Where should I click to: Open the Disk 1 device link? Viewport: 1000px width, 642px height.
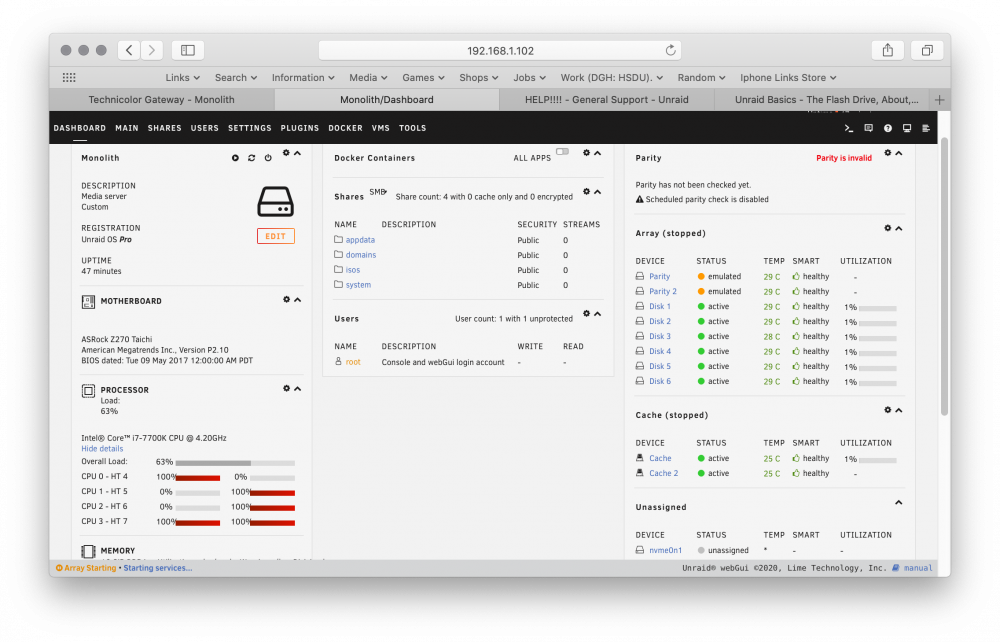coord(660,306)
